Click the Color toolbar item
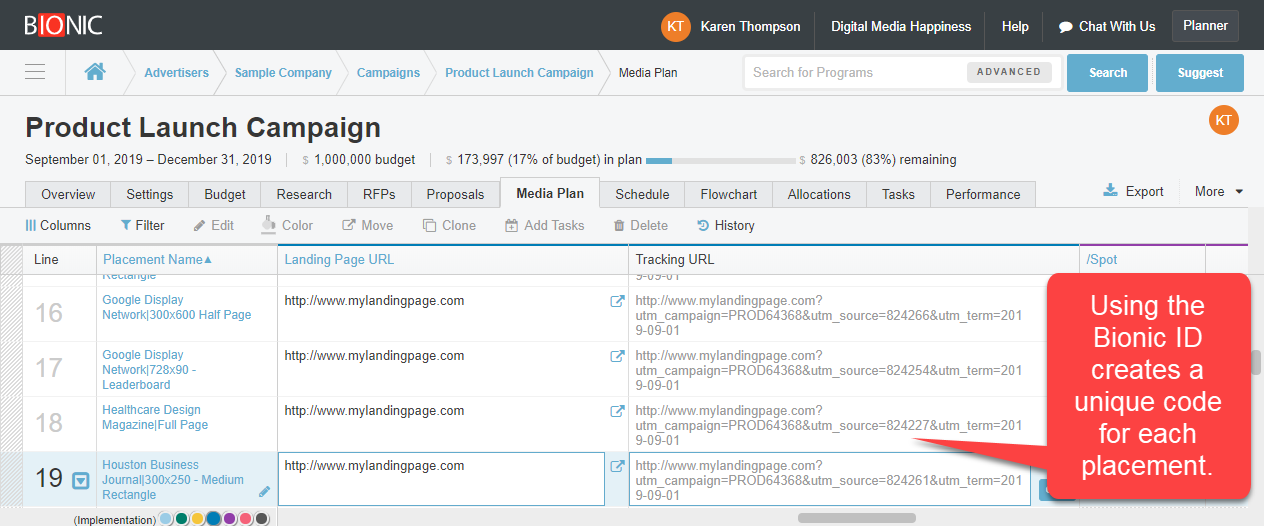 (x=287, y=225)
